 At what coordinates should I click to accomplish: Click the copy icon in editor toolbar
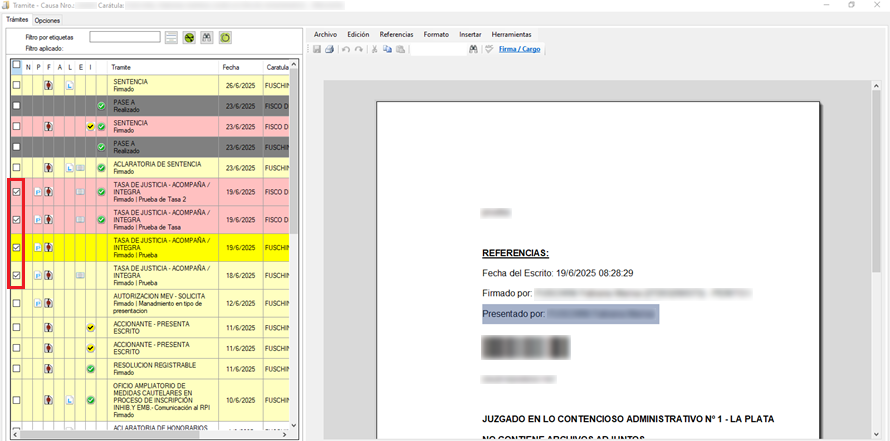388,49
